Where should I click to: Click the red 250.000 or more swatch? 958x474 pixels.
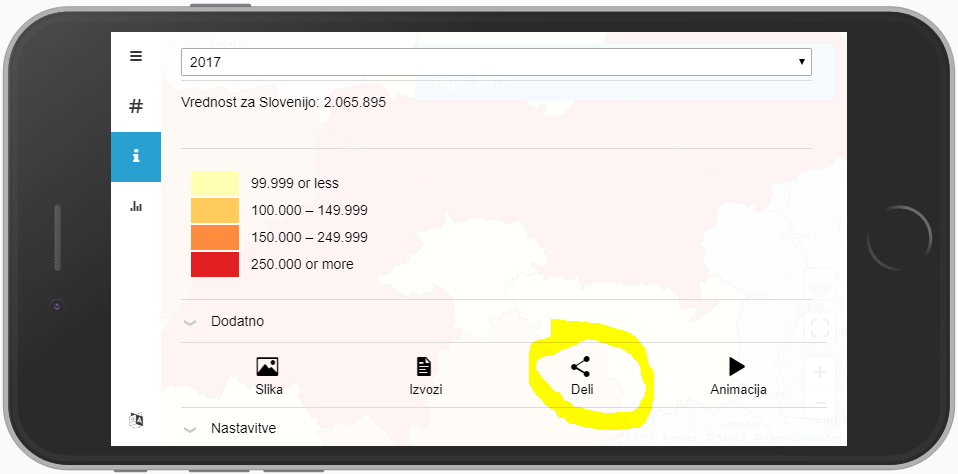214,264
